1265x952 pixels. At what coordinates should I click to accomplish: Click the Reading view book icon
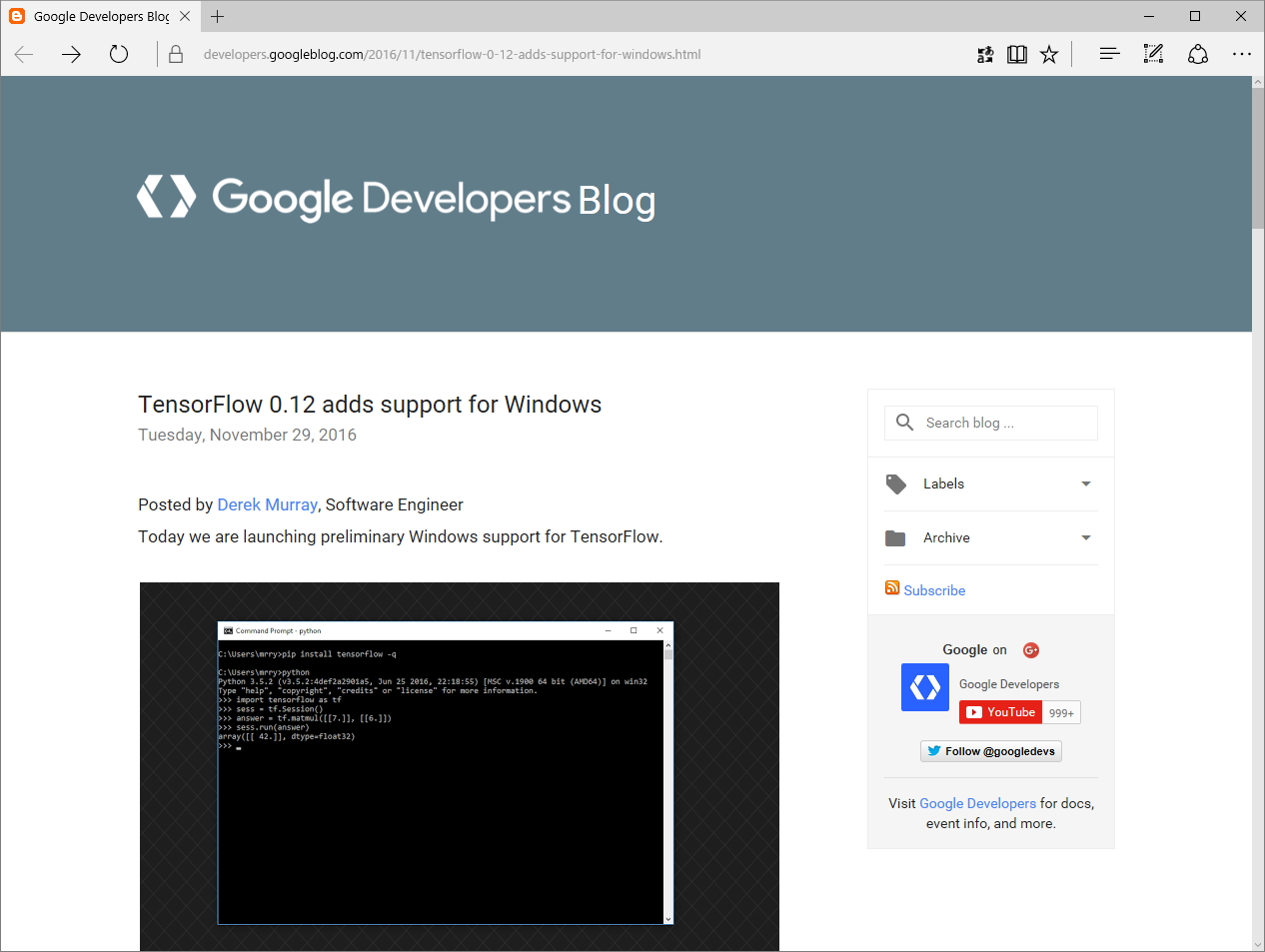click(1017, 54)
